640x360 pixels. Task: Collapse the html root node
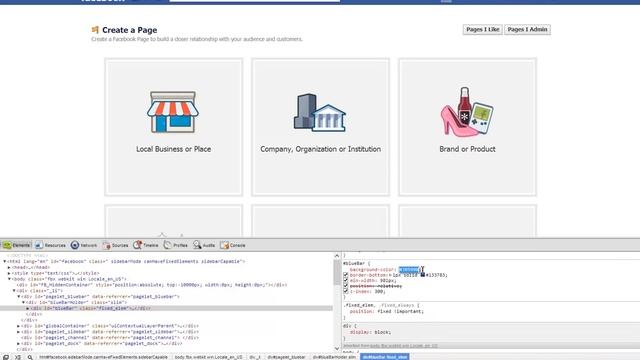pos(4,261)
